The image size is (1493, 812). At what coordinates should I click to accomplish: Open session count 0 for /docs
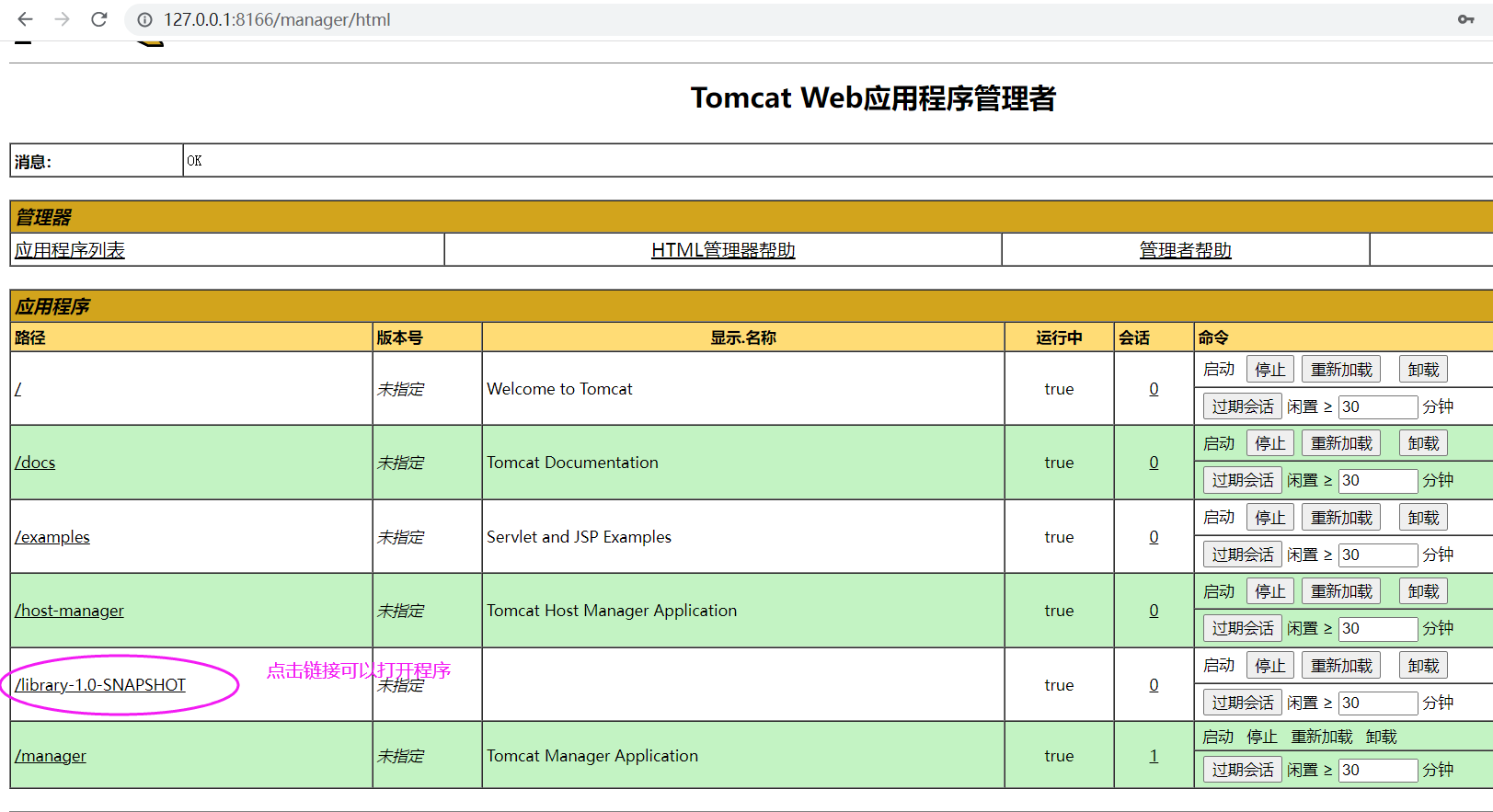1154,463
